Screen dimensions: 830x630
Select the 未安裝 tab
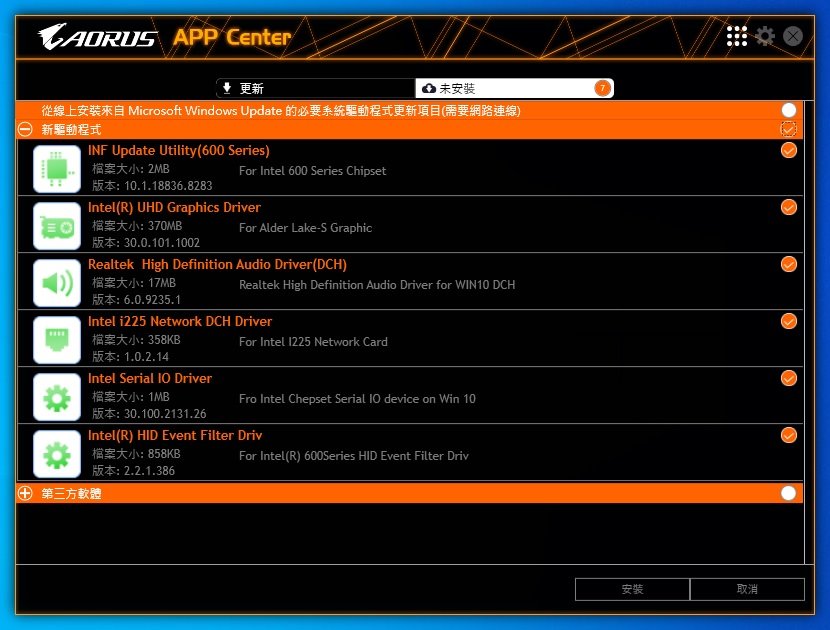click(514, 88)
